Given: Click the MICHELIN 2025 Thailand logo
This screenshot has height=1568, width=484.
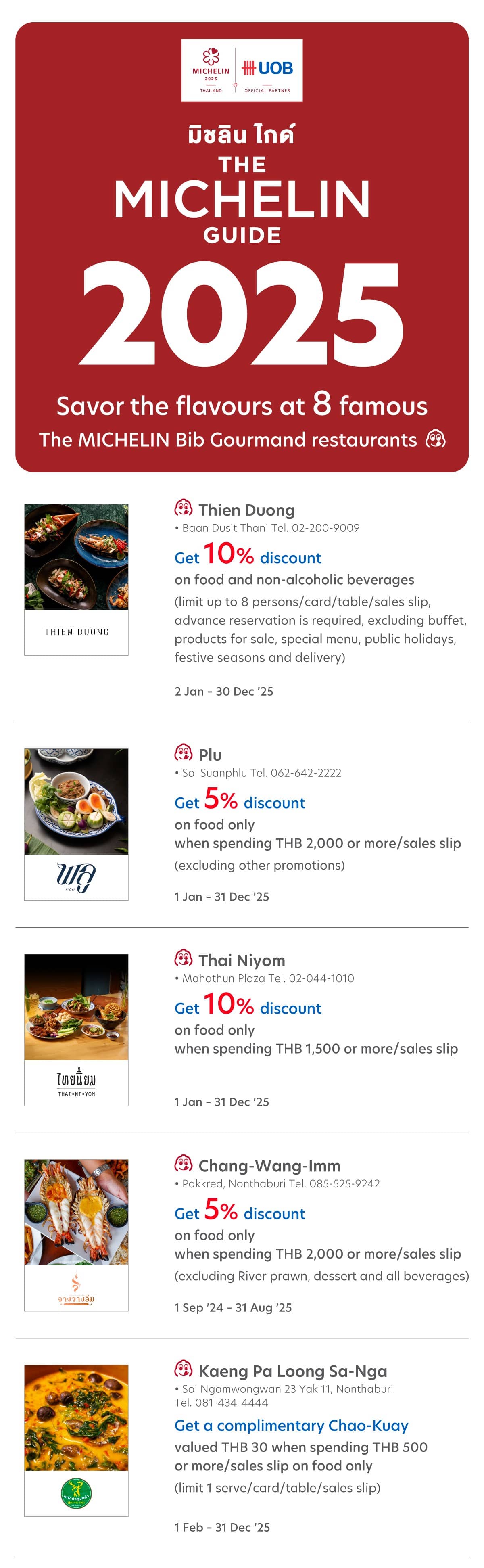Looking at the screenshot, I should (211, 70).
